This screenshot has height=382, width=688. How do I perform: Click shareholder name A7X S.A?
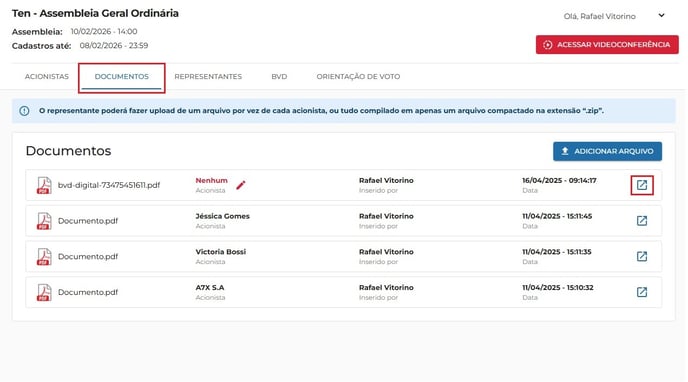click(x=210, y=287)
